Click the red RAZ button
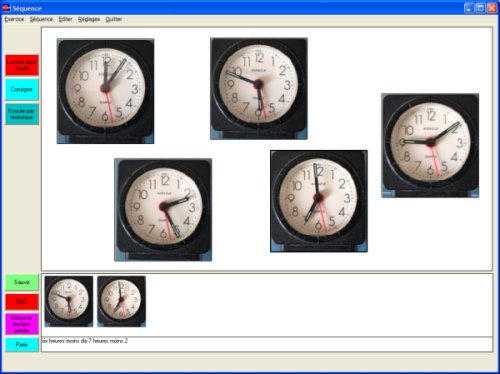500x374 pixels. click(x=22, y=302)
